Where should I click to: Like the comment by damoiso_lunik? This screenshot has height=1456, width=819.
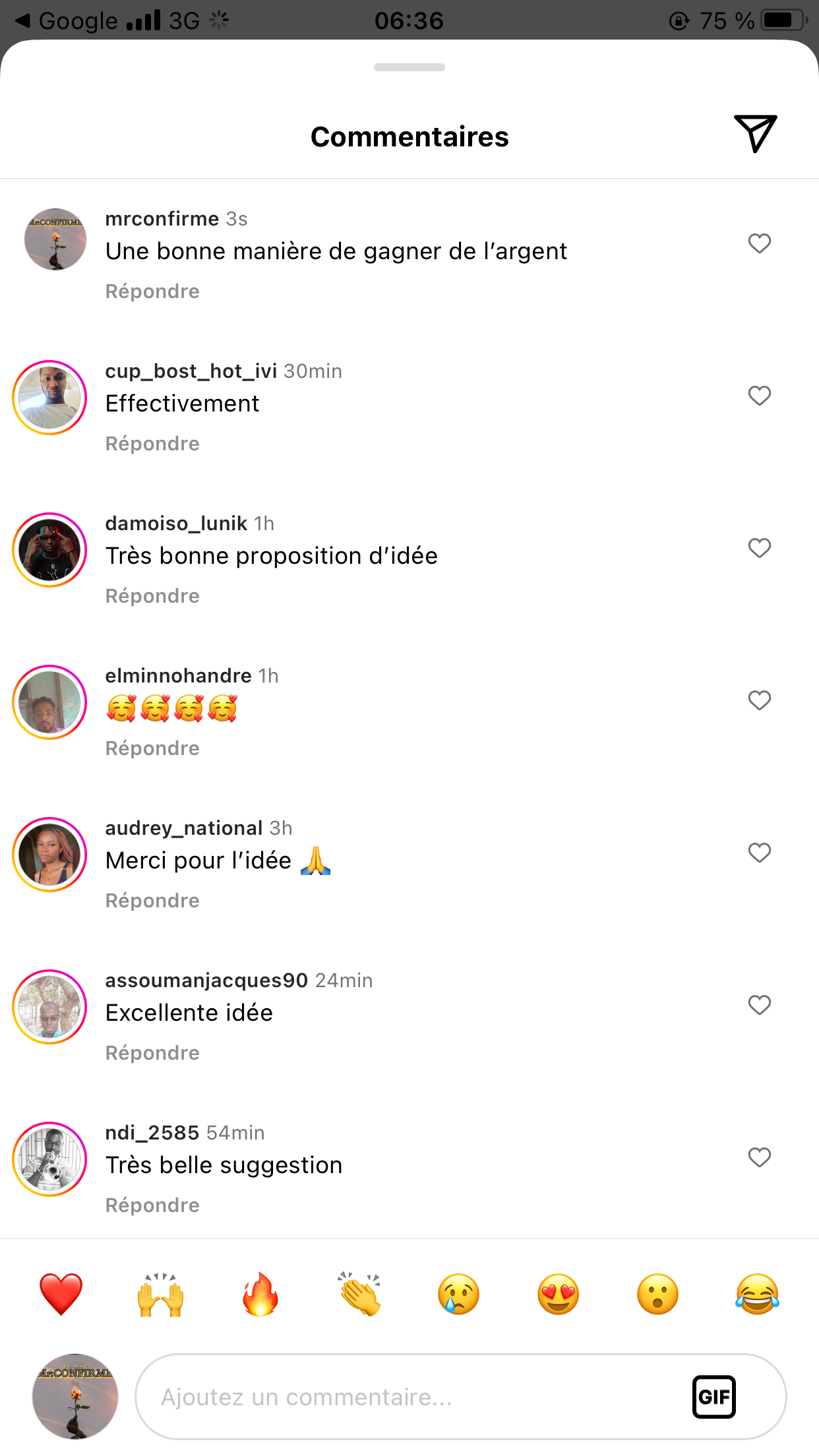[x=759, y=548]
